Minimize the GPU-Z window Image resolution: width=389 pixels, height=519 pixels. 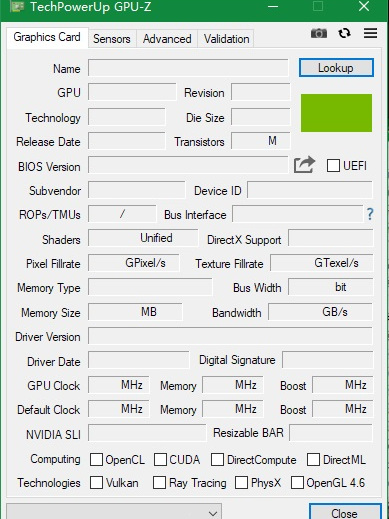(273, 6)
